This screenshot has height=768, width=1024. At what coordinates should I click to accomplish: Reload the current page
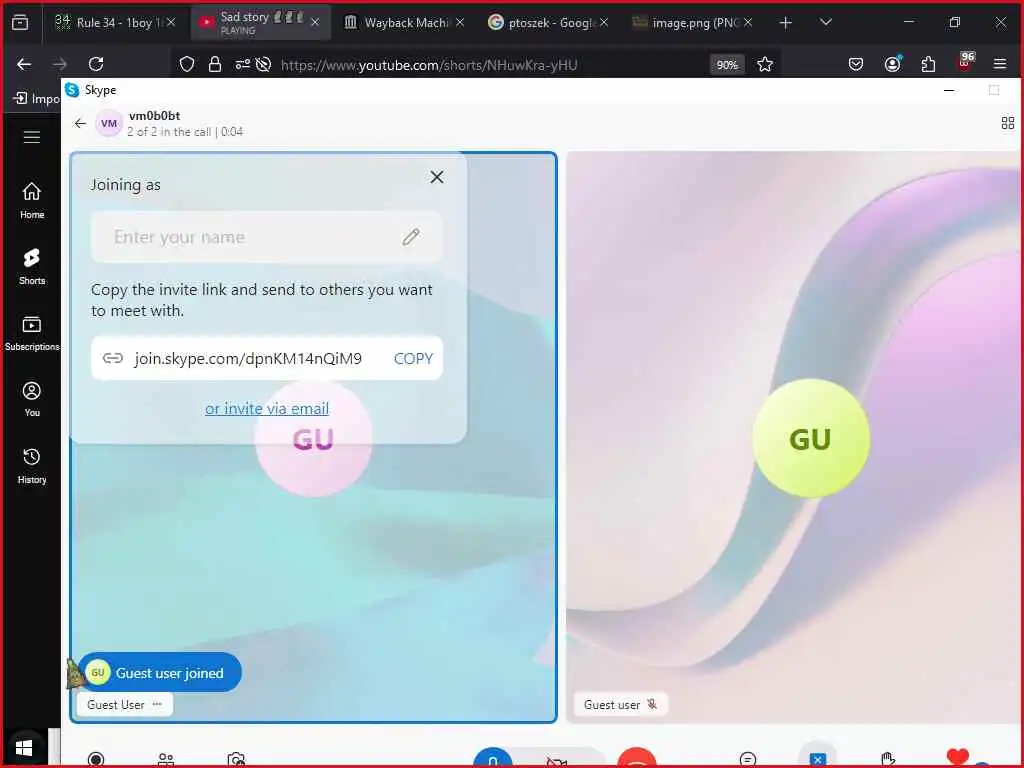[96, 64]
